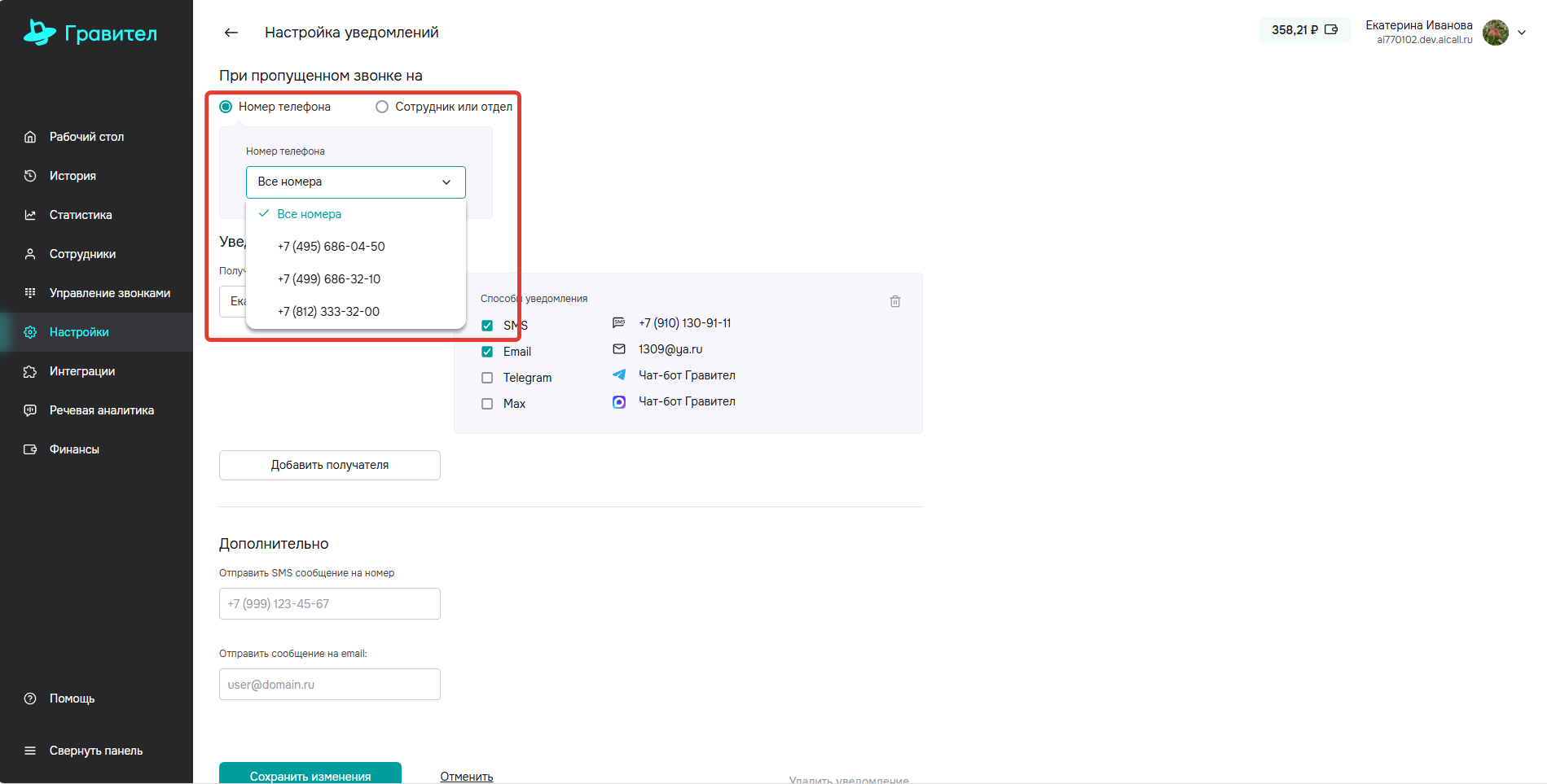The width and height of the screenshot is (1547, 784).
Task: Click the wallet icon beside the balance
Action: pyautogui.click(x=1331, y=30)
